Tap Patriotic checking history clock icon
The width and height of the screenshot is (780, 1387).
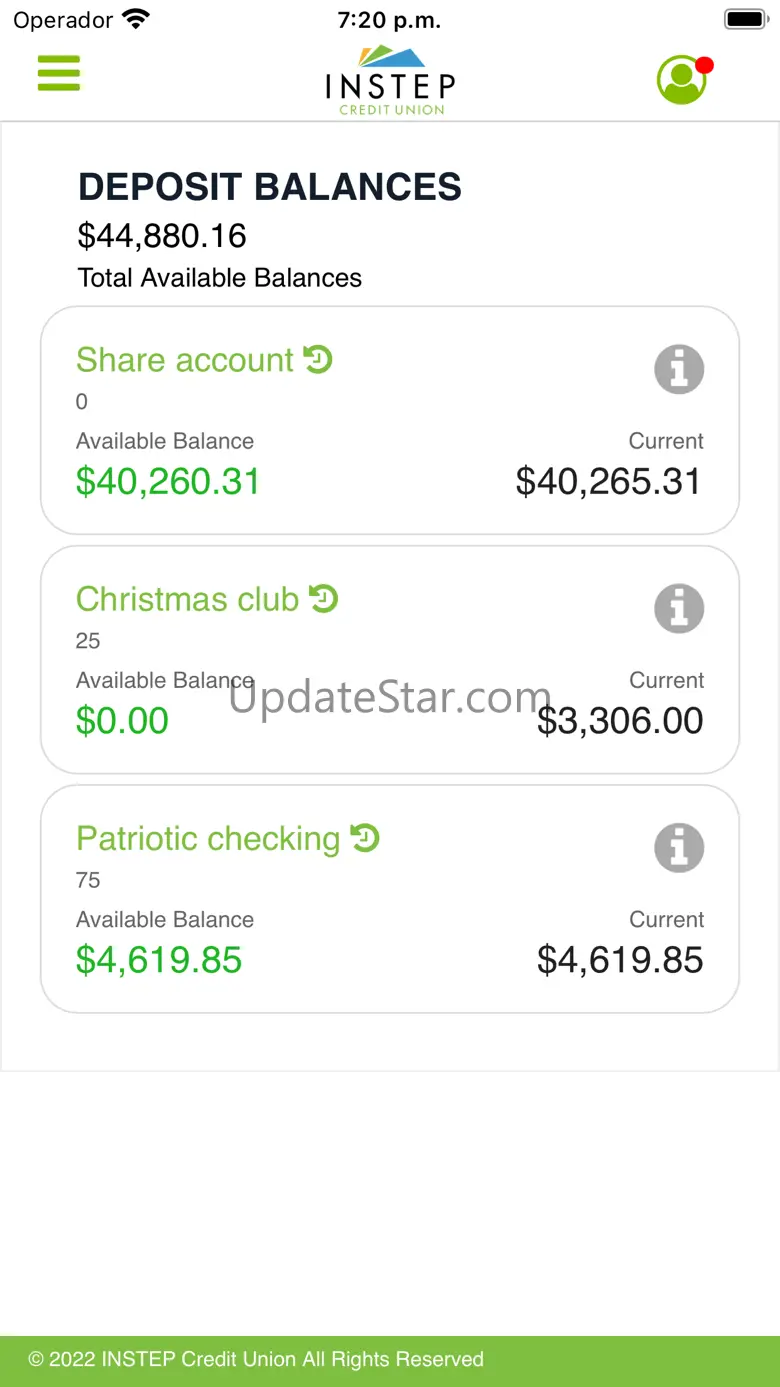point(365,837)
